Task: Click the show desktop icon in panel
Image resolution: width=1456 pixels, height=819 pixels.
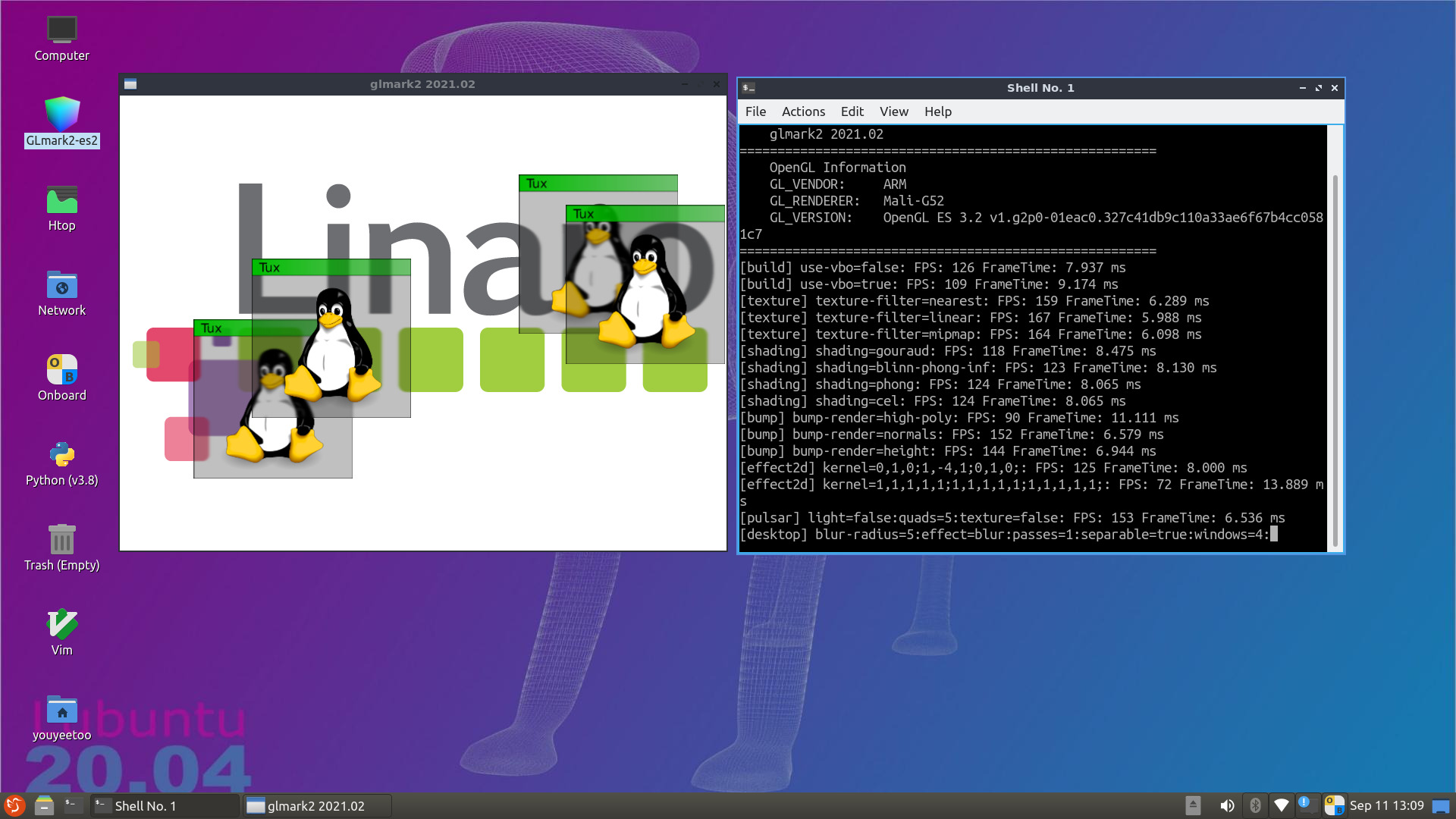Action: coord(1441,806)
